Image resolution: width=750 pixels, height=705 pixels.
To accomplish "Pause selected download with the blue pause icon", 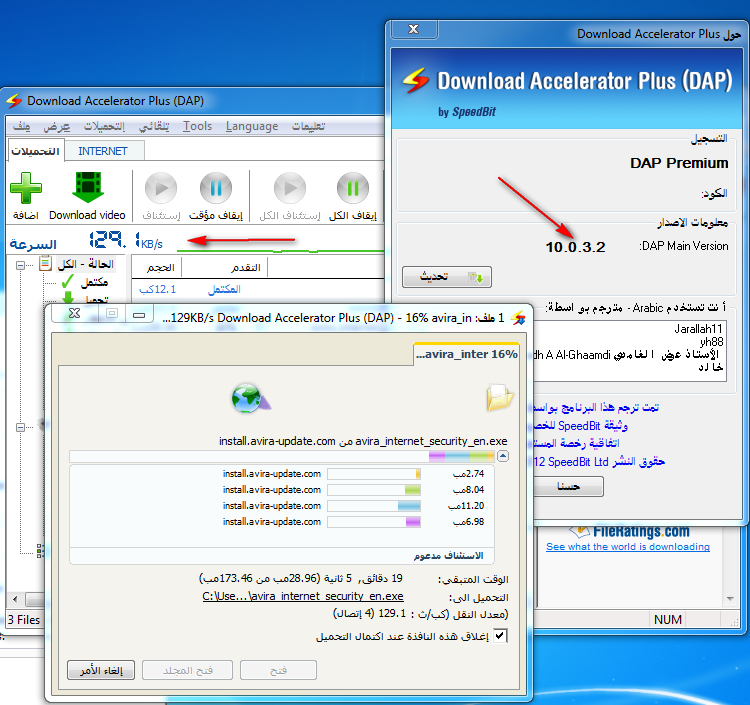I will click(216, 188).
